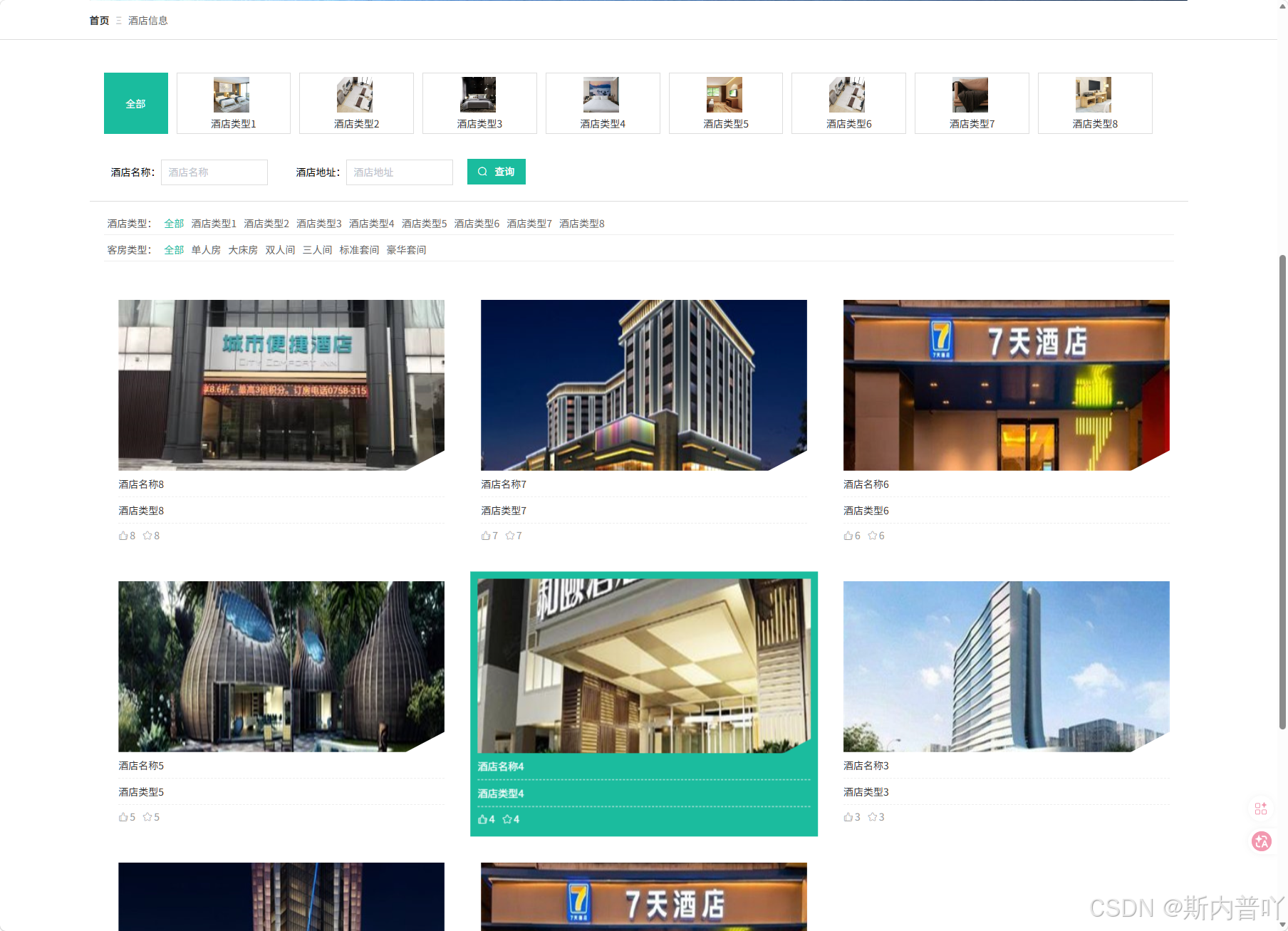This screenshot has width=1288, height=931.
Task: Click the 酒店名称8 title text
Action: point(141,484)
